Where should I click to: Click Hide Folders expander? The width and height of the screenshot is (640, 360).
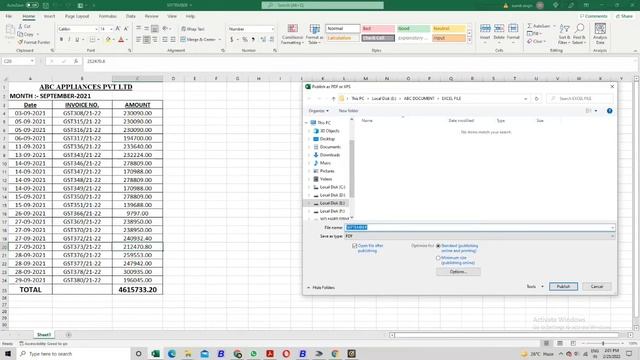click(321, 288)
